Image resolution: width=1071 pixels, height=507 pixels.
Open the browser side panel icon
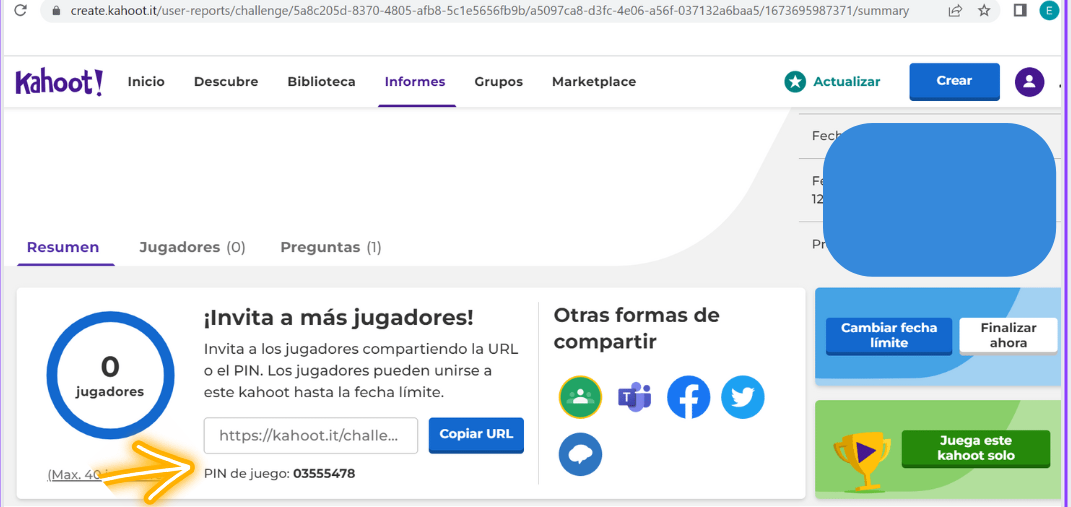tap(1020, 10)
